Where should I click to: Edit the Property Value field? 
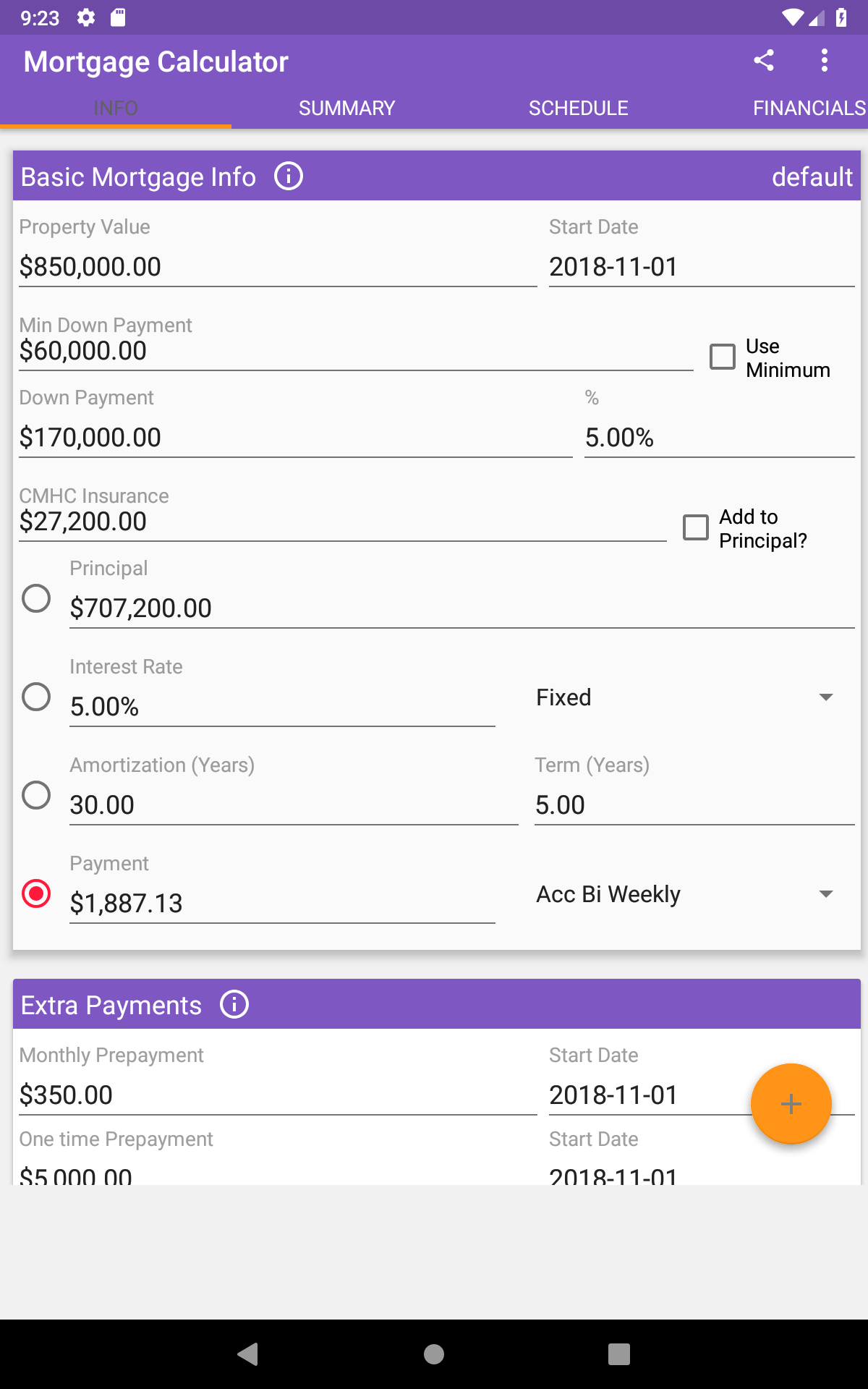277,267
